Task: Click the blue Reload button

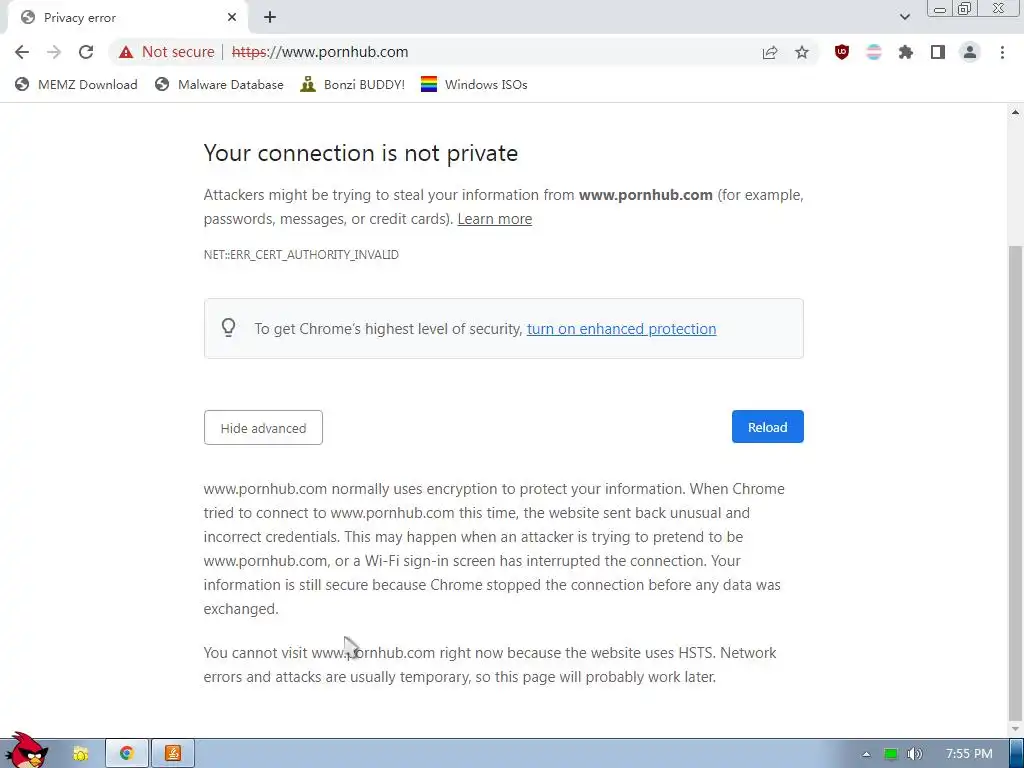Action: coord(767,427)
